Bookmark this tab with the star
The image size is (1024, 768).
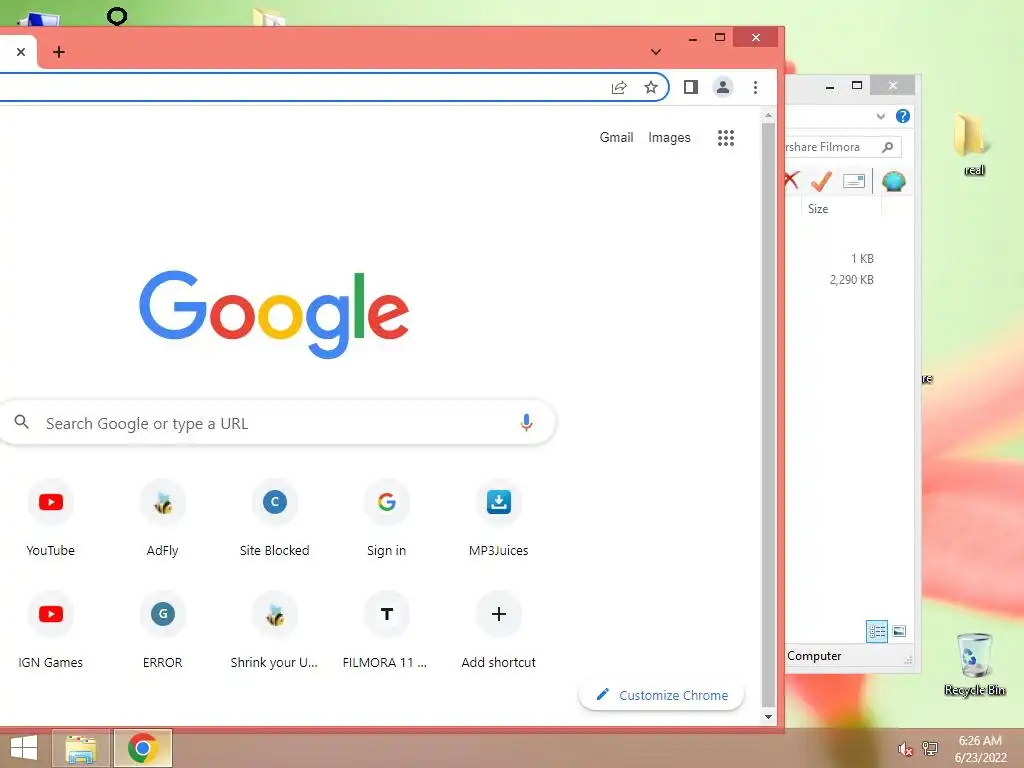[x=650, y=88]
